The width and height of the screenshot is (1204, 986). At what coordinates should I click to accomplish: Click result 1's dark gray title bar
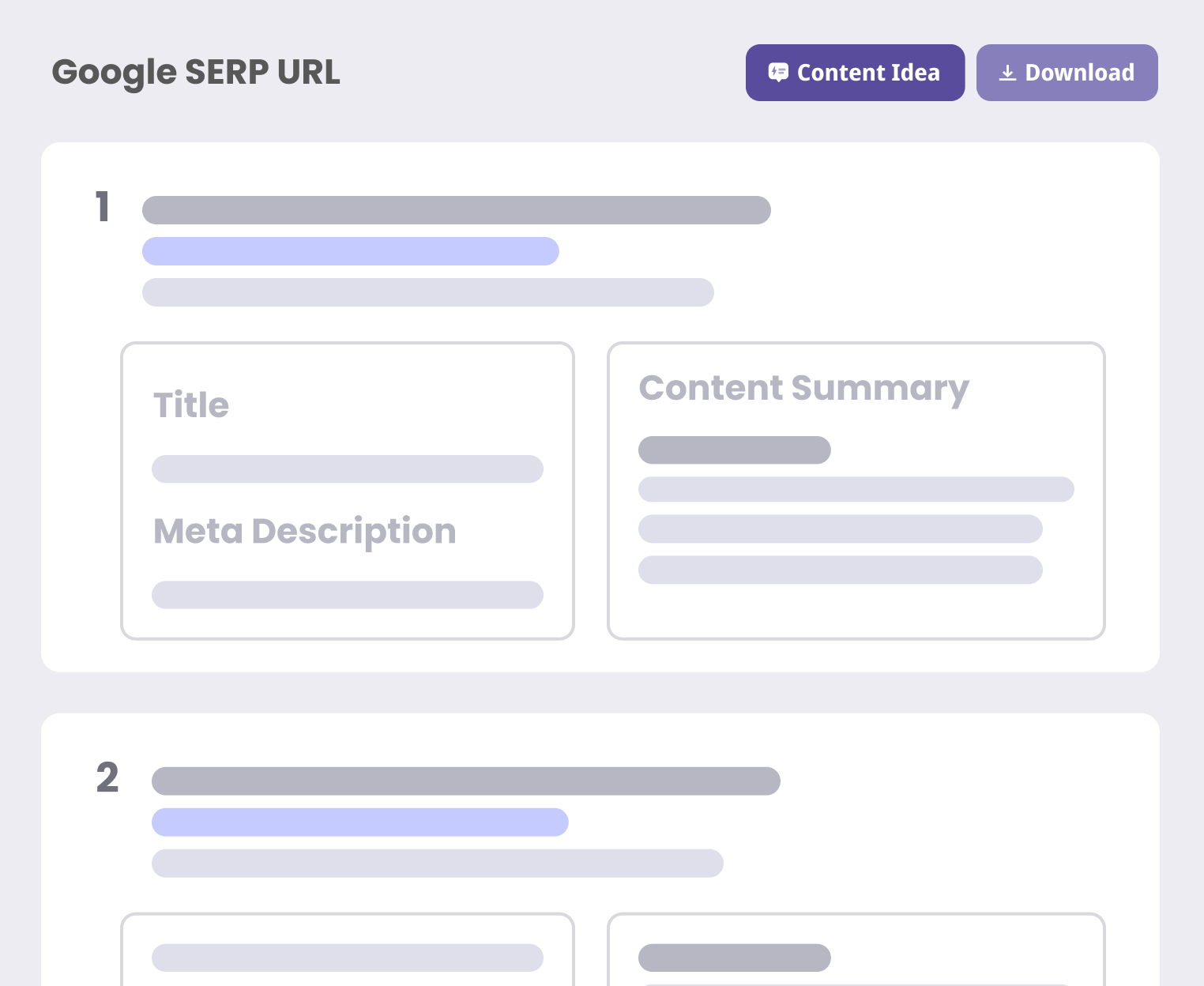456,210
